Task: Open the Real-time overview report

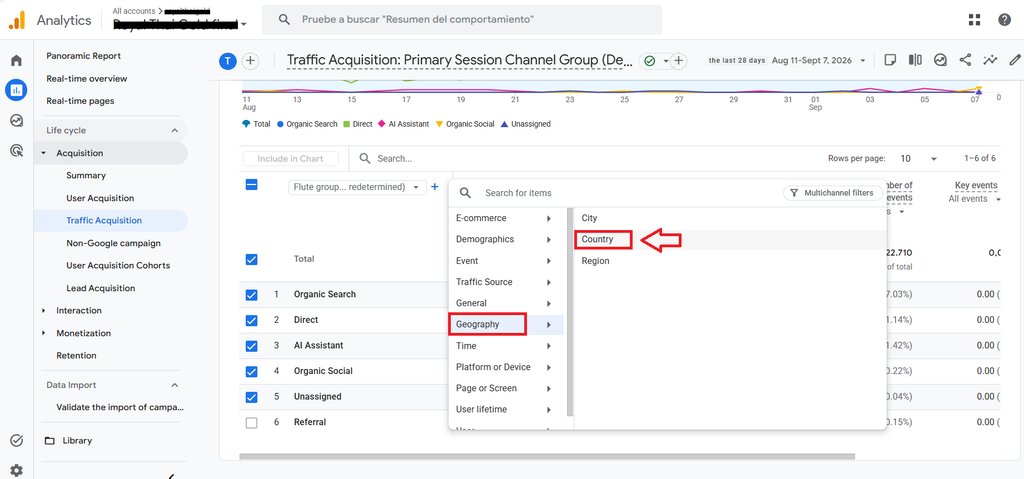Action: (87, 78)
